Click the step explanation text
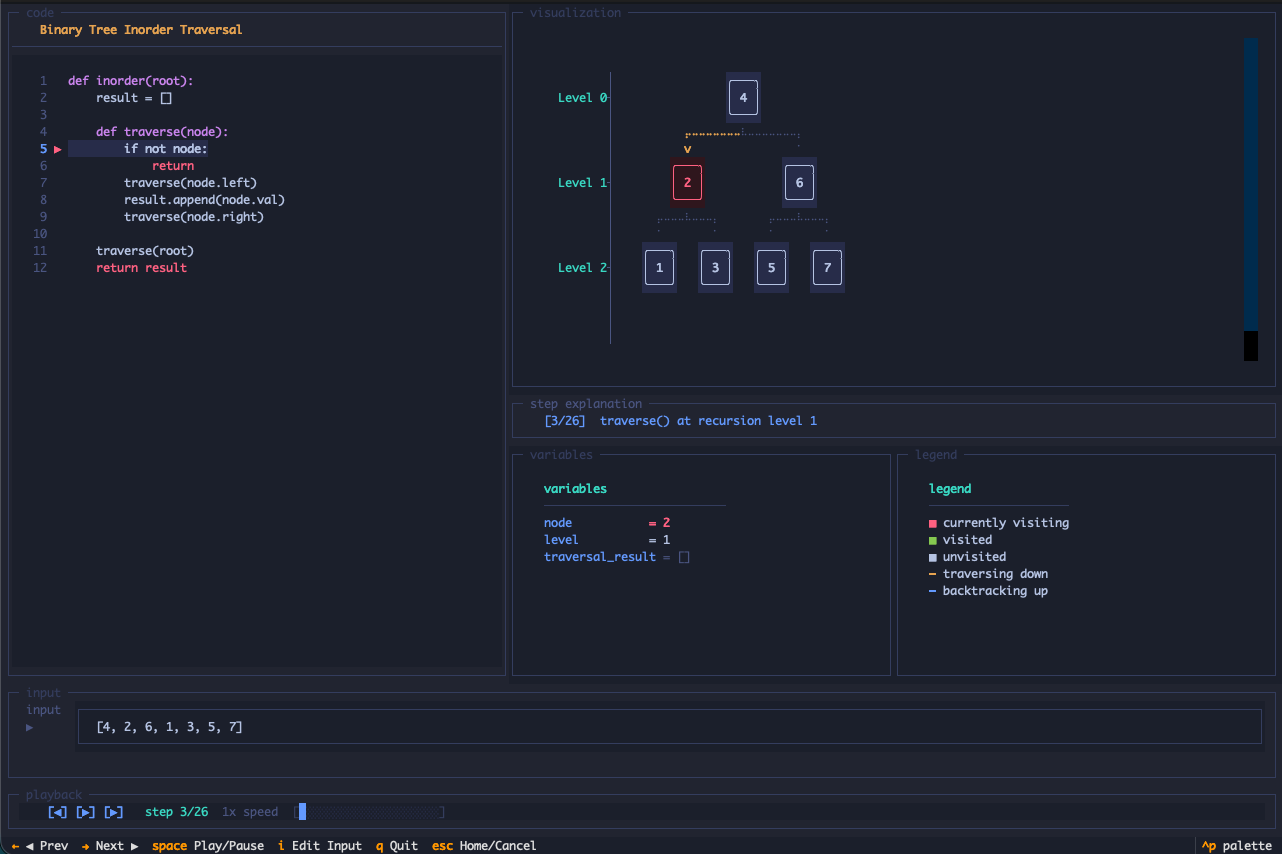This screenshot has height=854, width=1282. pyautogui.click(x=708, y=421)
